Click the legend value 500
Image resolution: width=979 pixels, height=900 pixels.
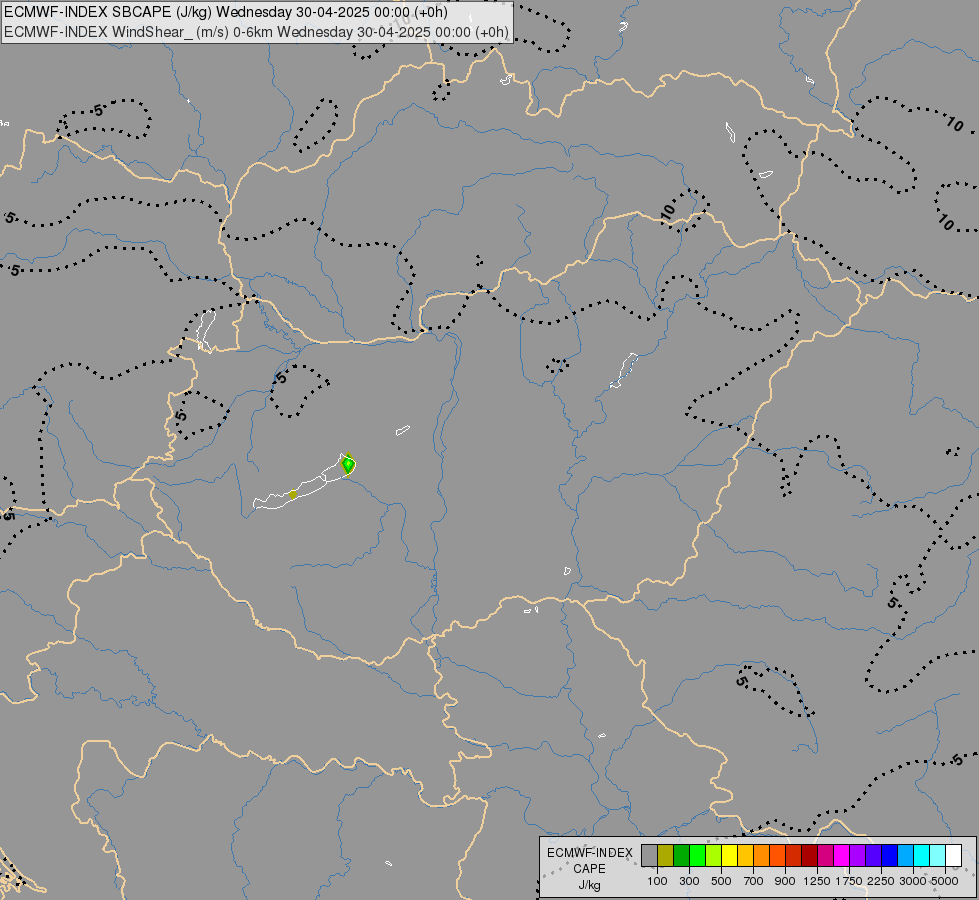click(x=721, y=881)
